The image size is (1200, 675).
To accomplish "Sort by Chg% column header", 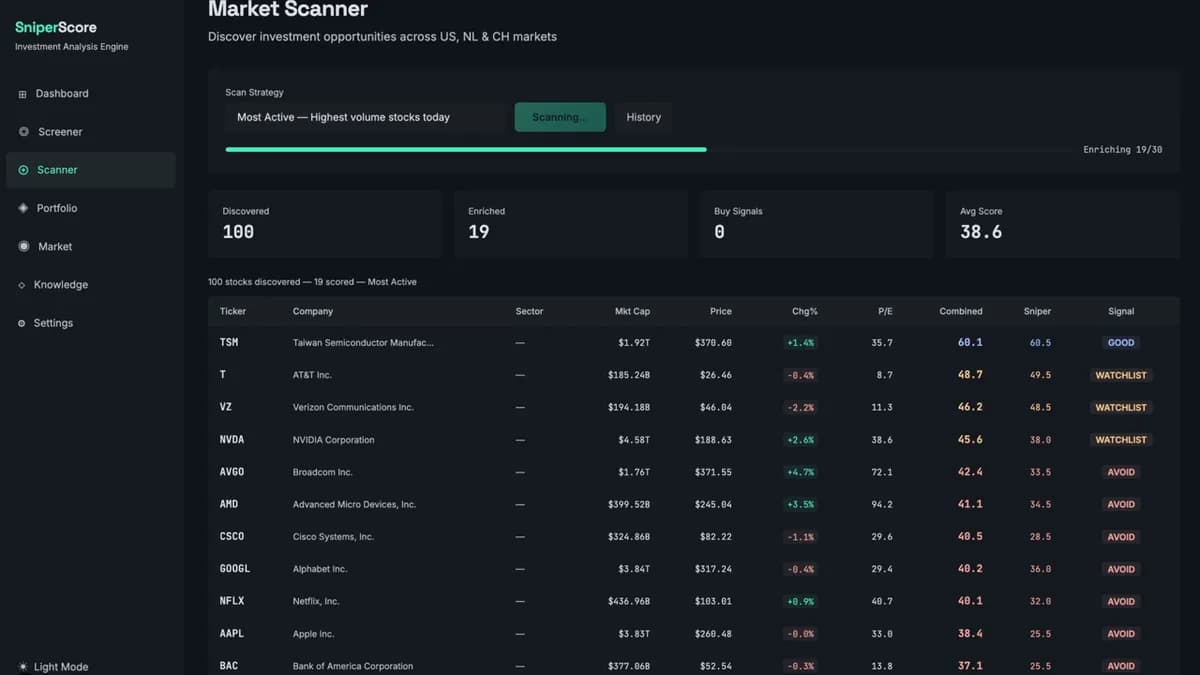I will [x=804, y=311].
